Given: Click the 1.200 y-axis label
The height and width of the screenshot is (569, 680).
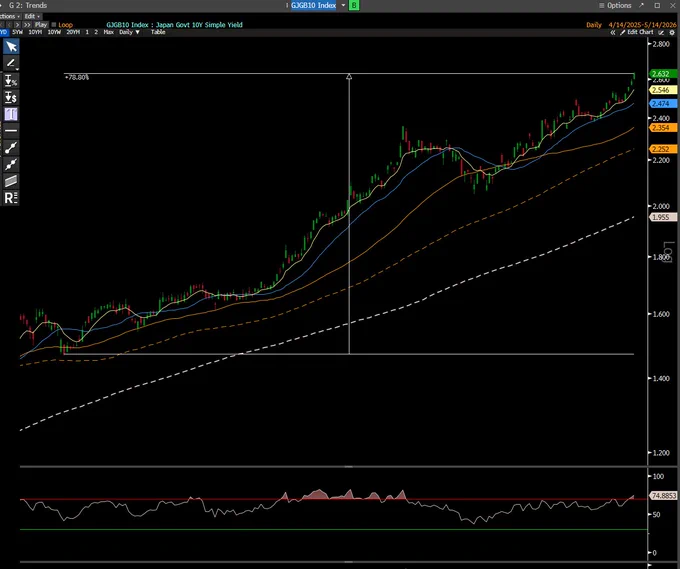Looking at the screenshot, I should point(660,453).
